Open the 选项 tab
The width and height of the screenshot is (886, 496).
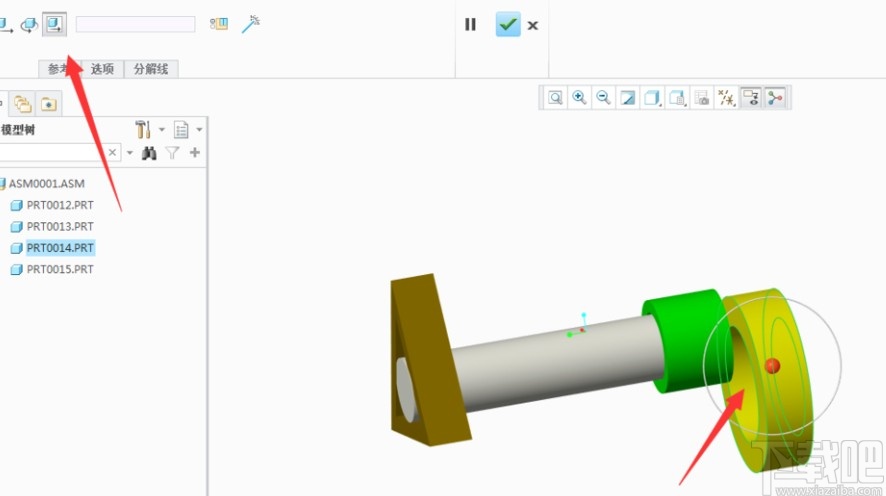[102, 69]
